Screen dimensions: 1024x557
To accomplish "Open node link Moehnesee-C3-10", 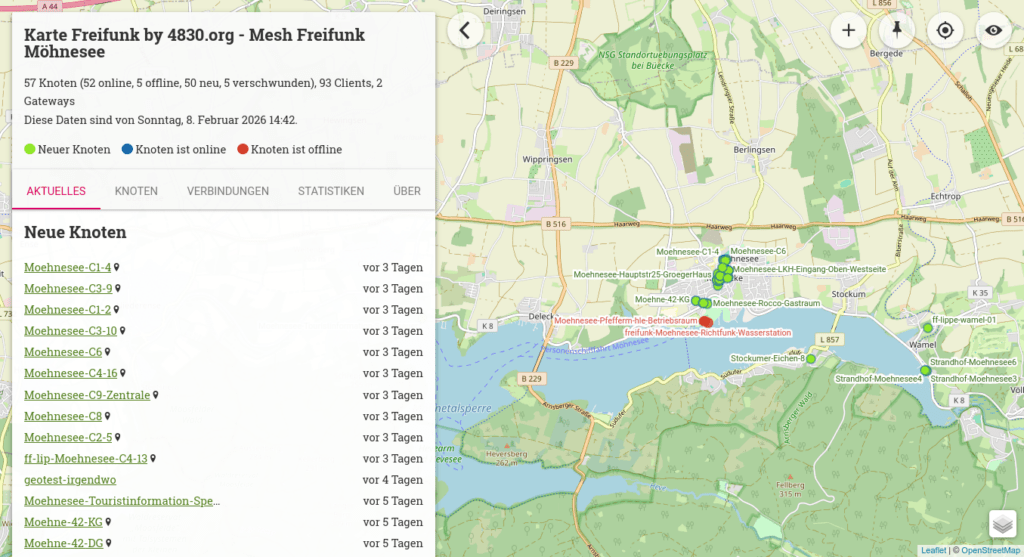I will [x=71, y=331].
